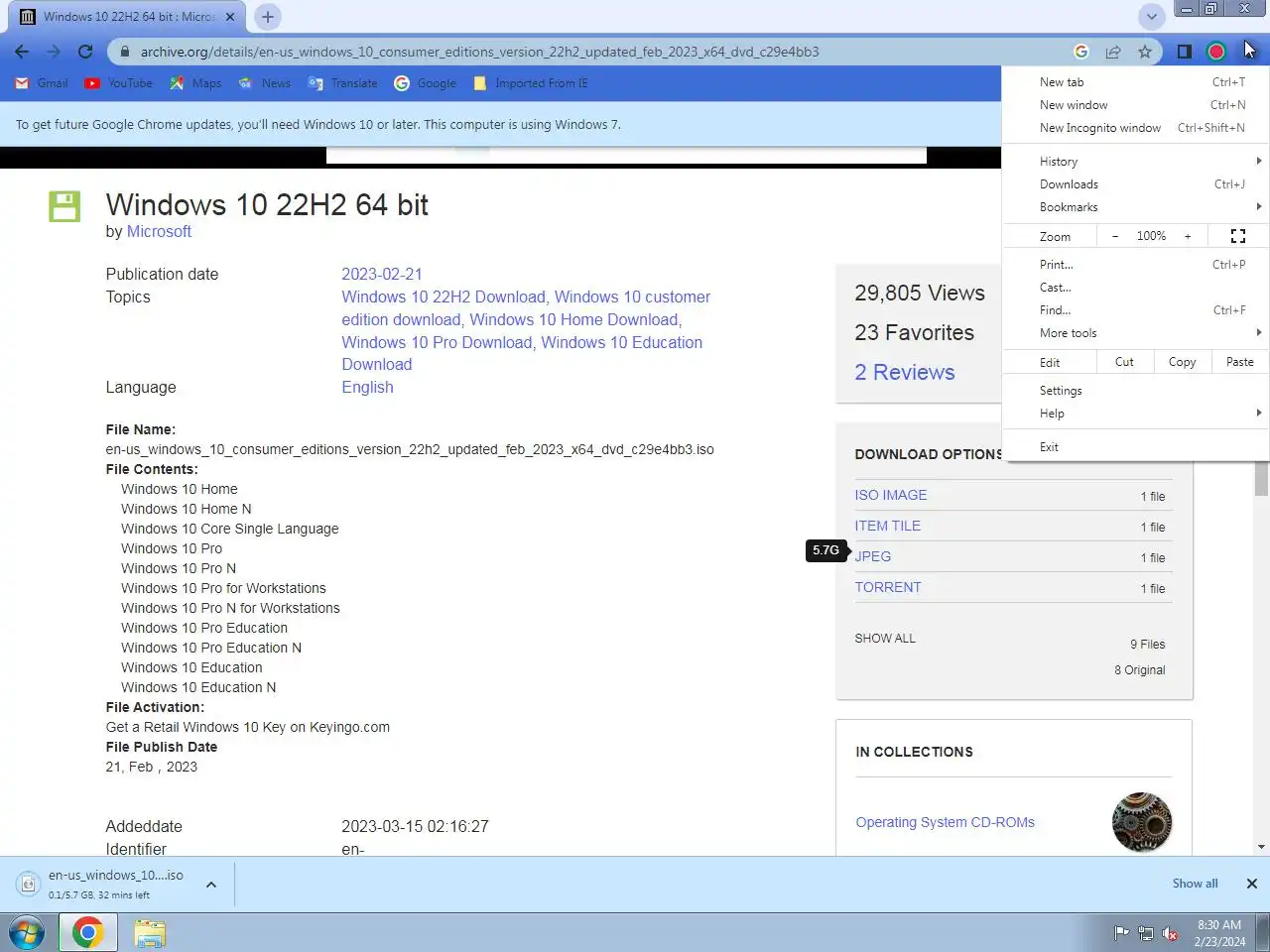This screenshot has width=1270, height=952.
Task: Click the green floppy disk software icon
Action: pyautogui.click(x=64, y=206)
